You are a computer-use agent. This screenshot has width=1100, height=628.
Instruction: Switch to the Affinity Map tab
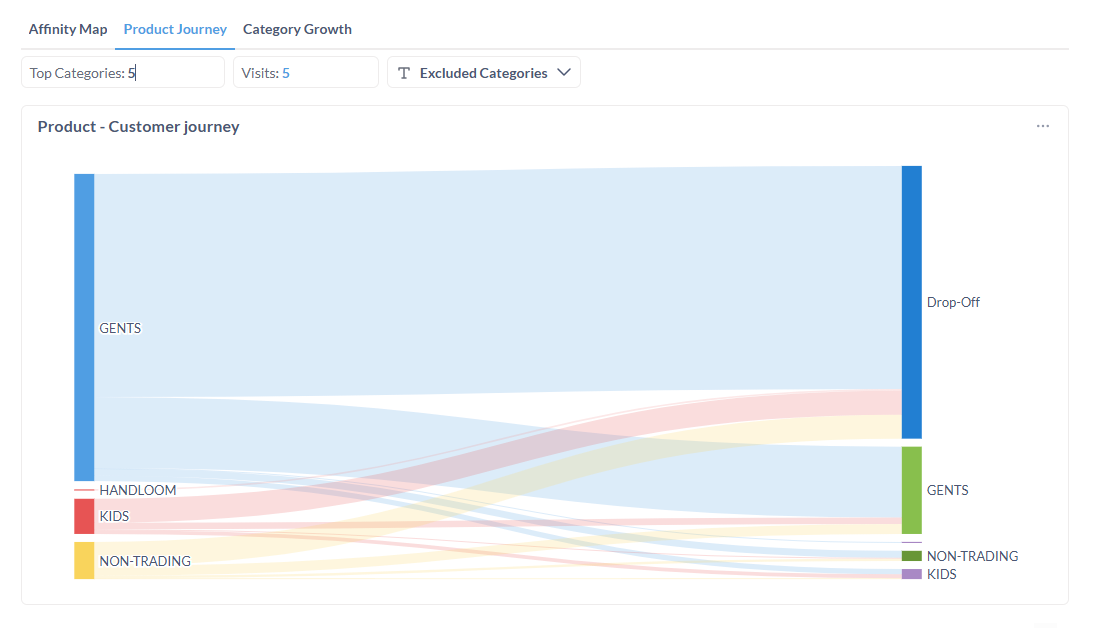click(x=68, y=29)
